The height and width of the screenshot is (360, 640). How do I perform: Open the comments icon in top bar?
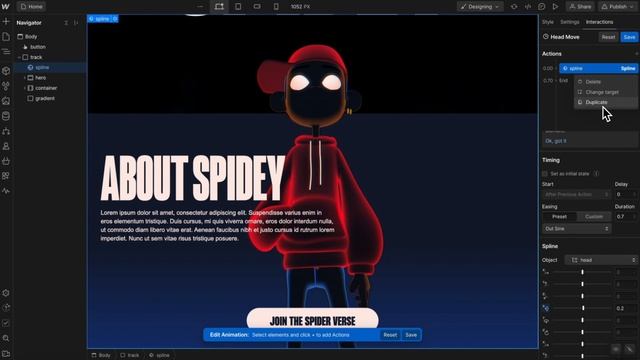click(542, 7)
